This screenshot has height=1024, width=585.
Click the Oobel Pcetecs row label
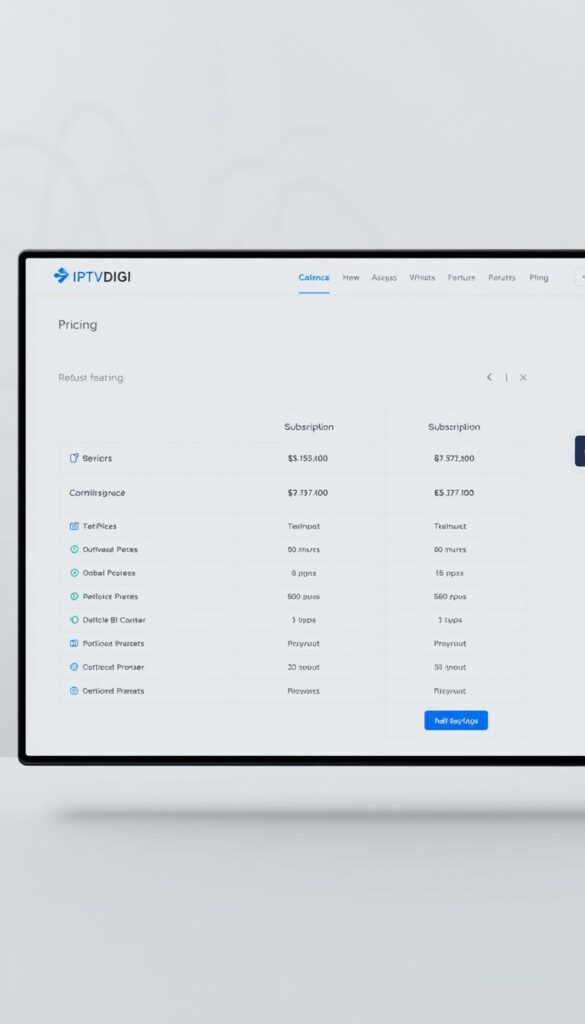click(109, 573)
